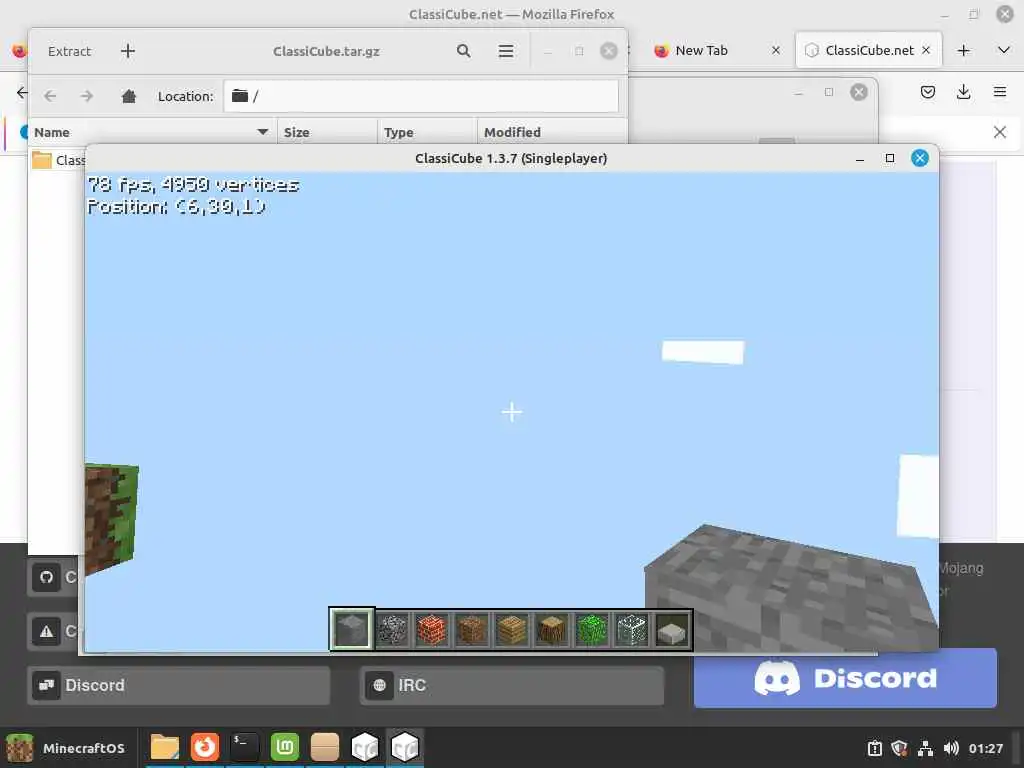Select the red brick block in the hotbar
Viewport: 1024px width, 768px height.
(432, 630)
